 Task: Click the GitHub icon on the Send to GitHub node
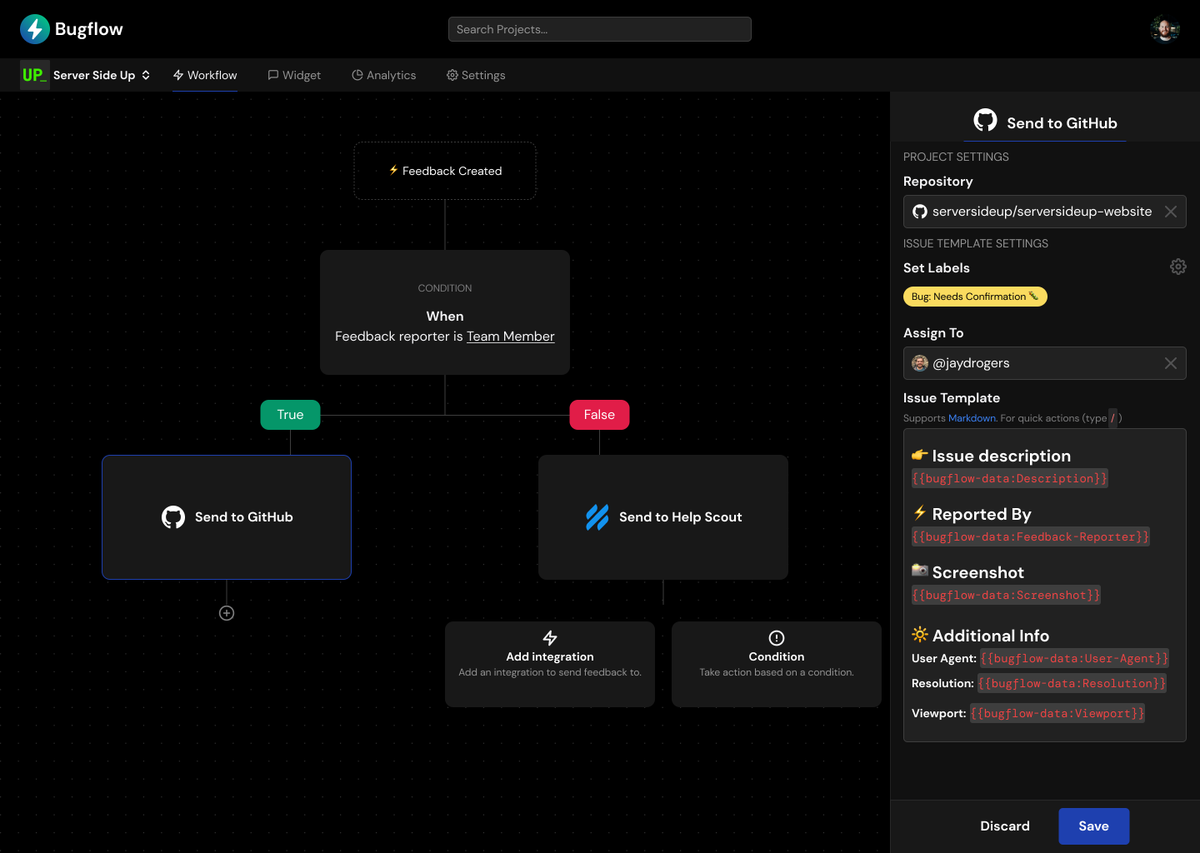click(x=173, y=517)
